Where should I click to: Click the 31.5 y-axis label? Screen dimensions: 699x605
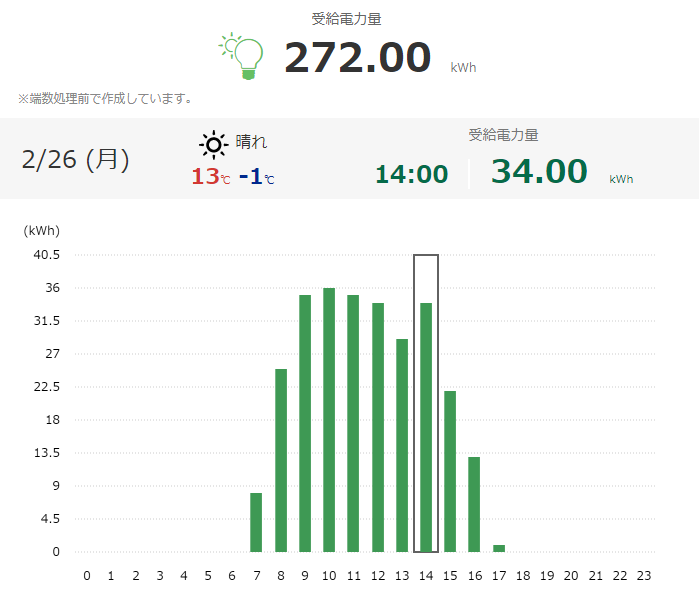(x=46, y=321)
